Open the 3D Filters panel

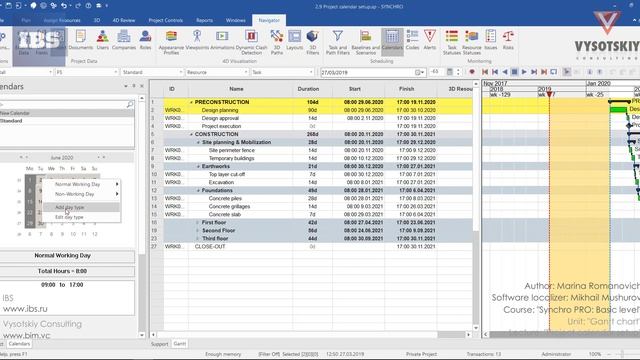(x=312, y=42)
